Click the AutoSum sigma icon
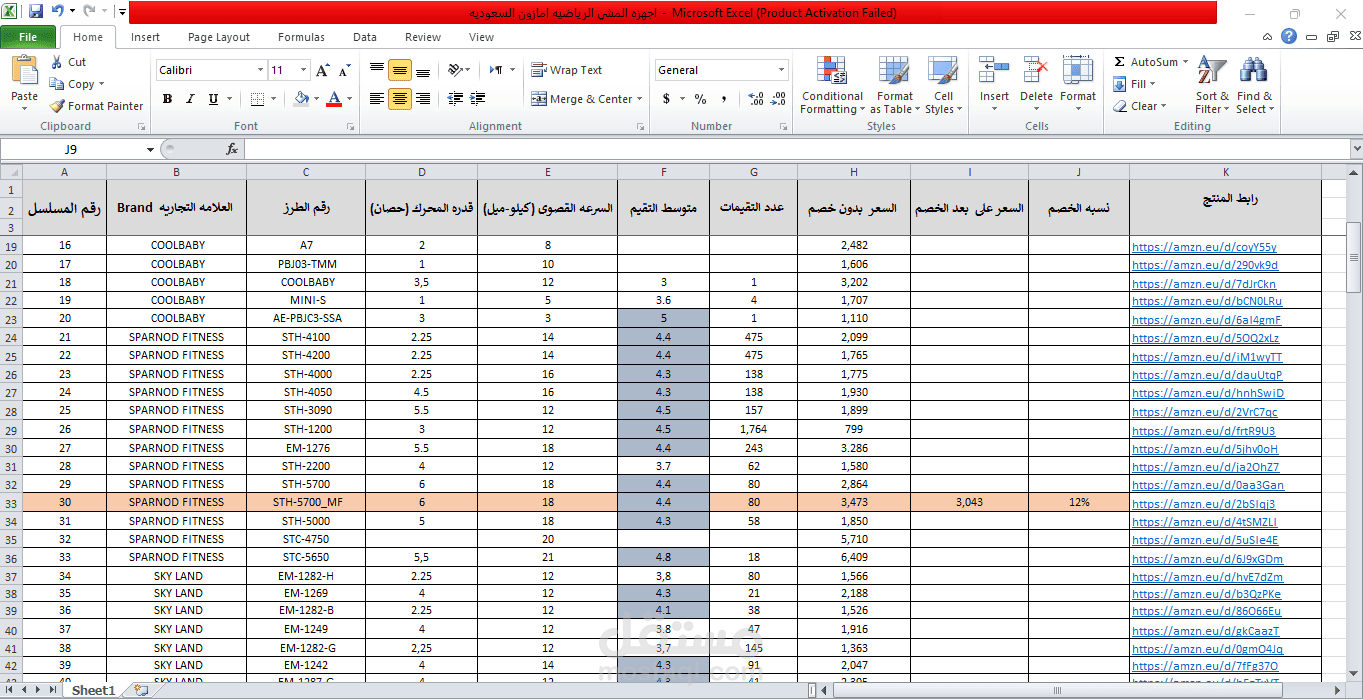The width and height of the screenshot is (1363, 700). click(1120, 62)
